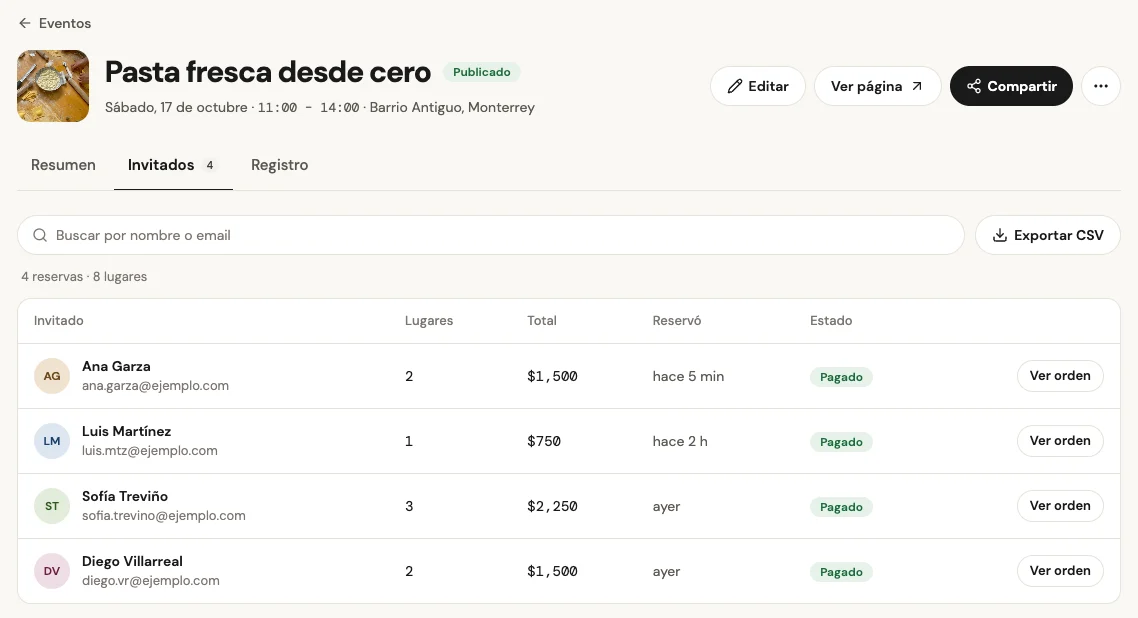Select the name Ana Garza

[x=116, y=366]
